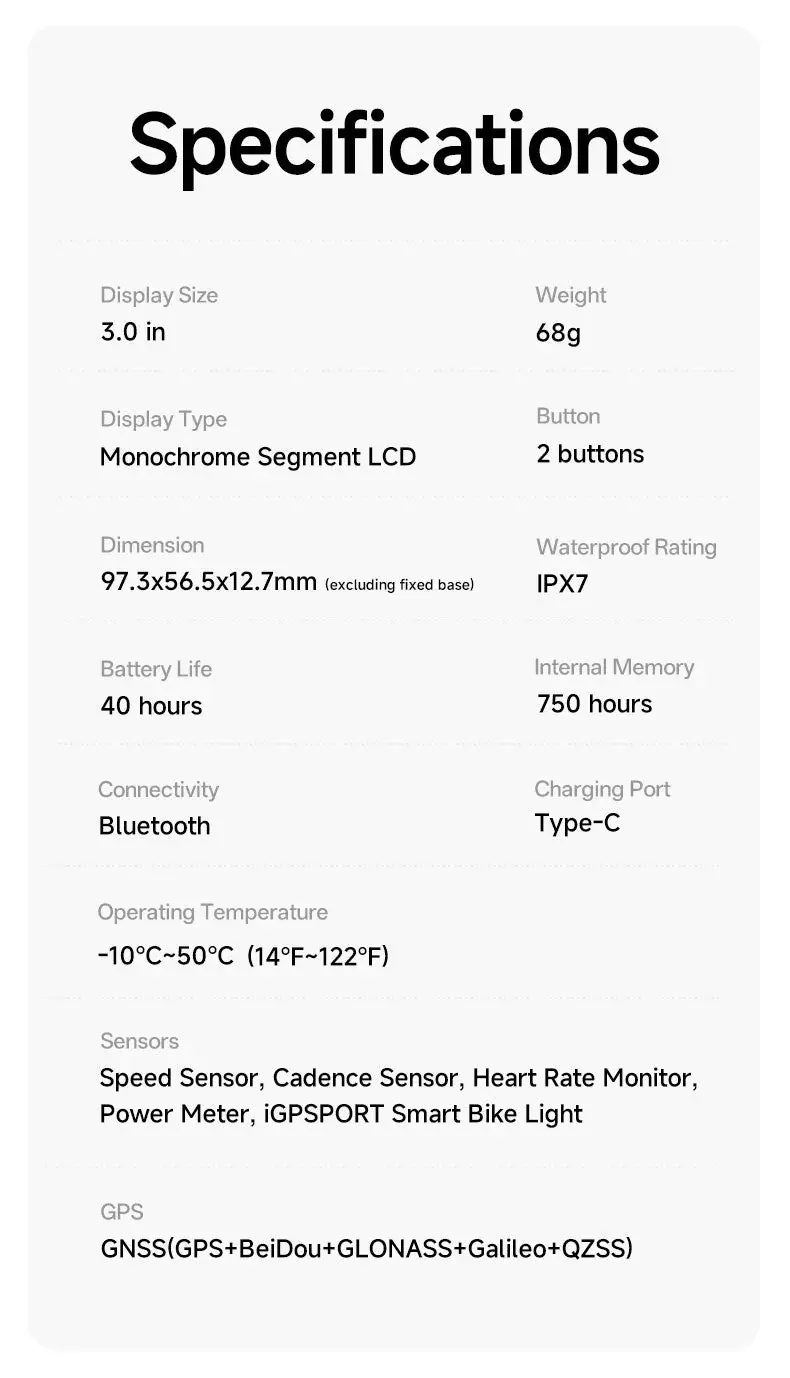Click the 750 hours memory value

tap(594, 704)
